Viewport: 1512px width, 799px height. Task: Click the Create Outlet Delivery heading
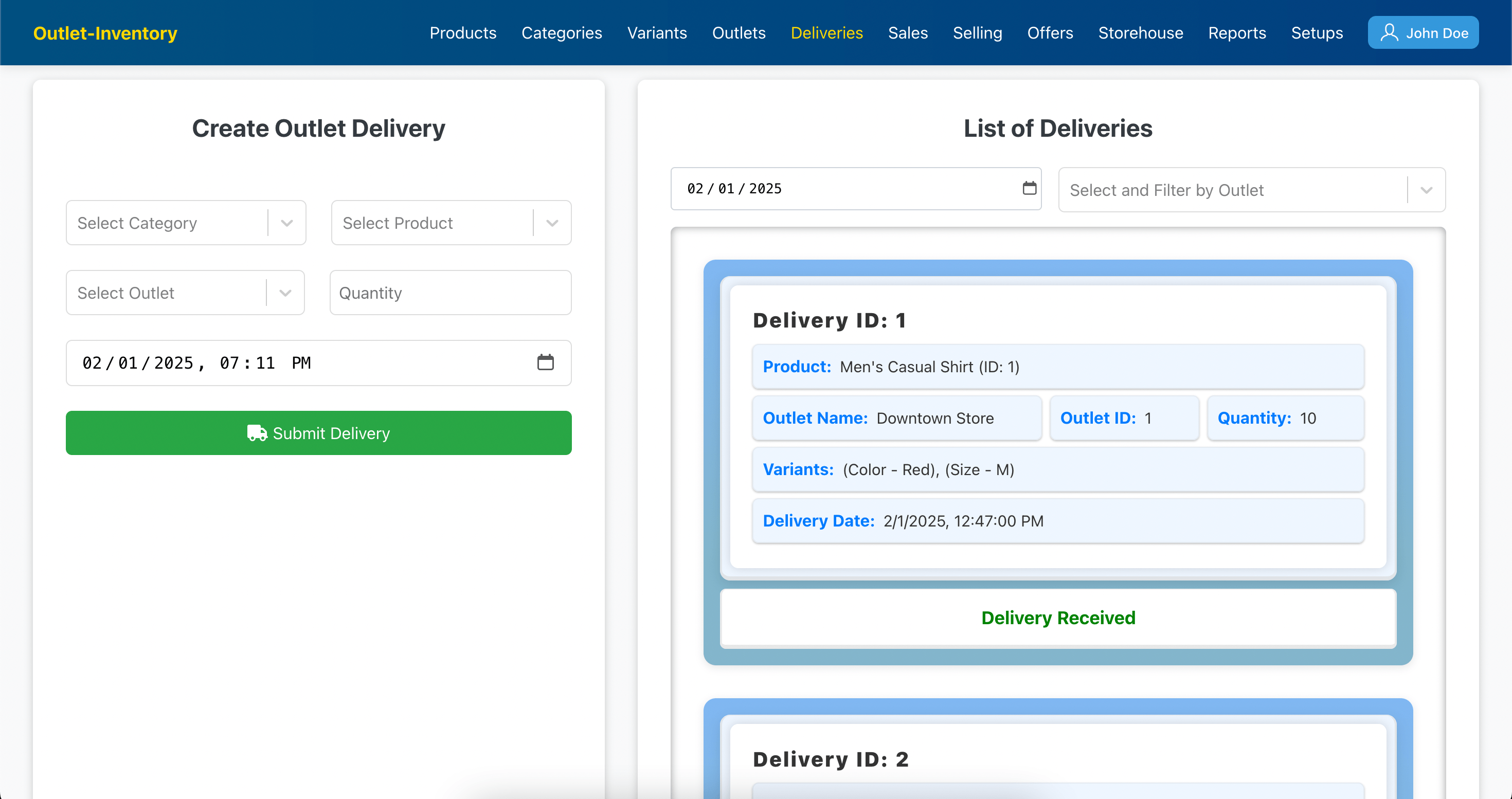pyautogui.click(x=319, y=129)
